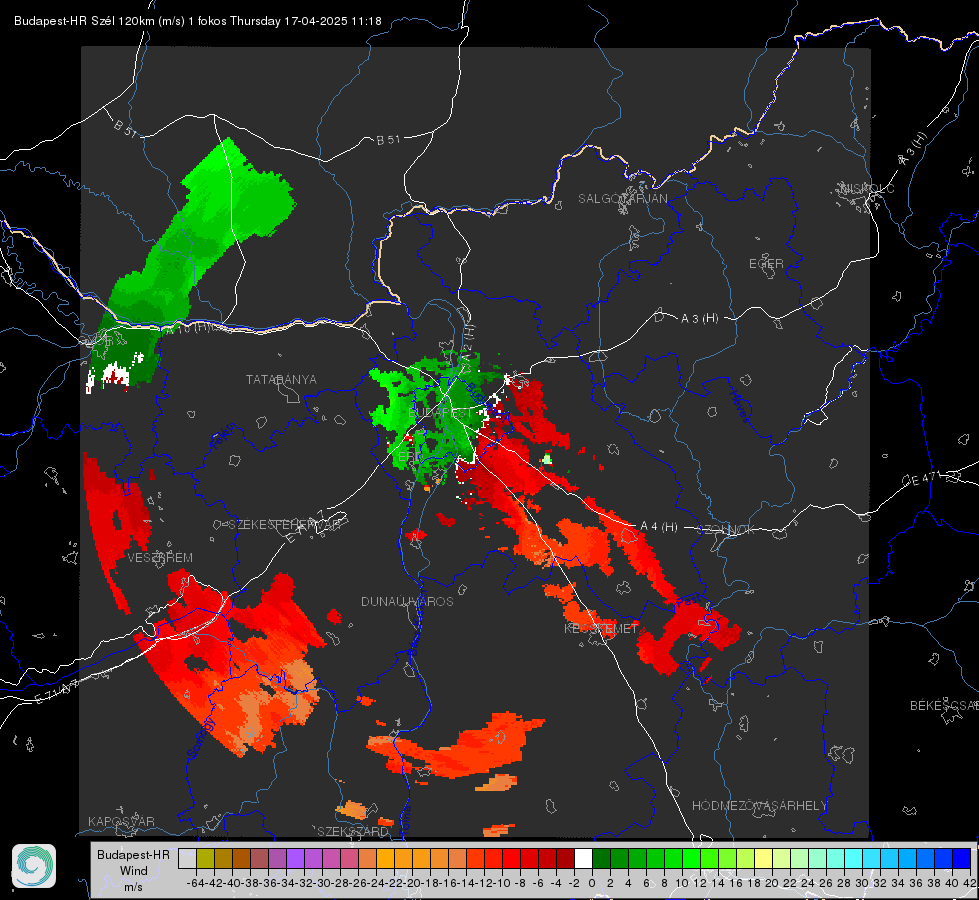Click the swirl logo icon beside the legend
The width and height of the screenshot is (979, 900).
(34, 866)
